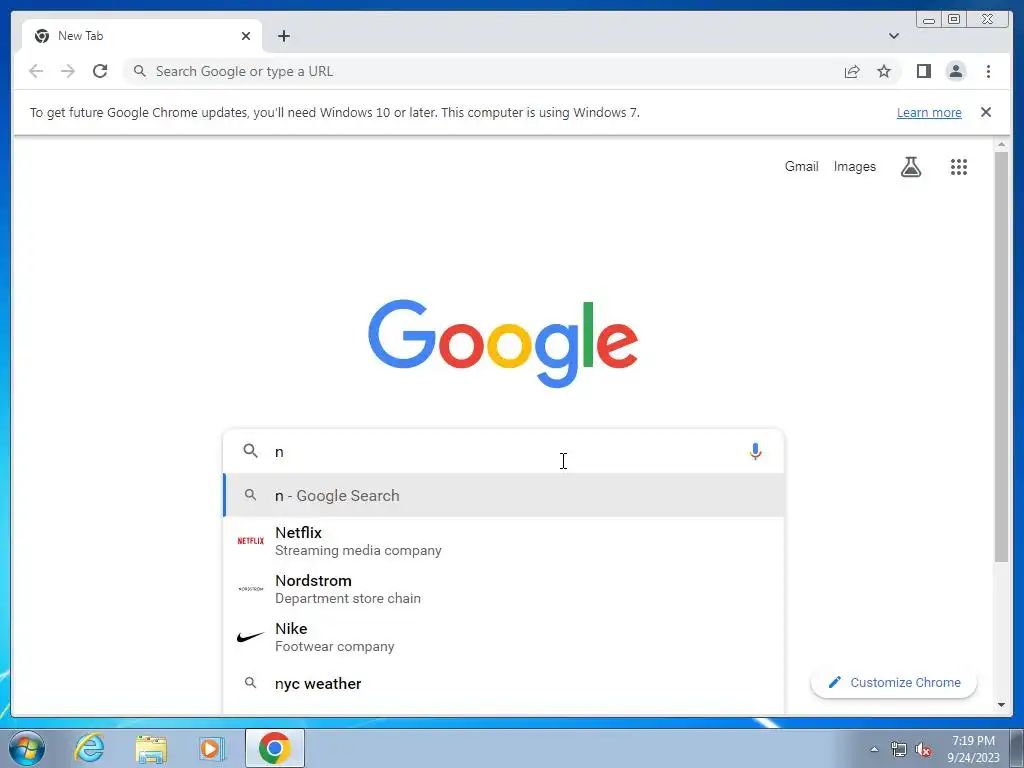Viewport: 1024px width, 768px height.
Task: Click the search box containing n
Action: [503, 451]
